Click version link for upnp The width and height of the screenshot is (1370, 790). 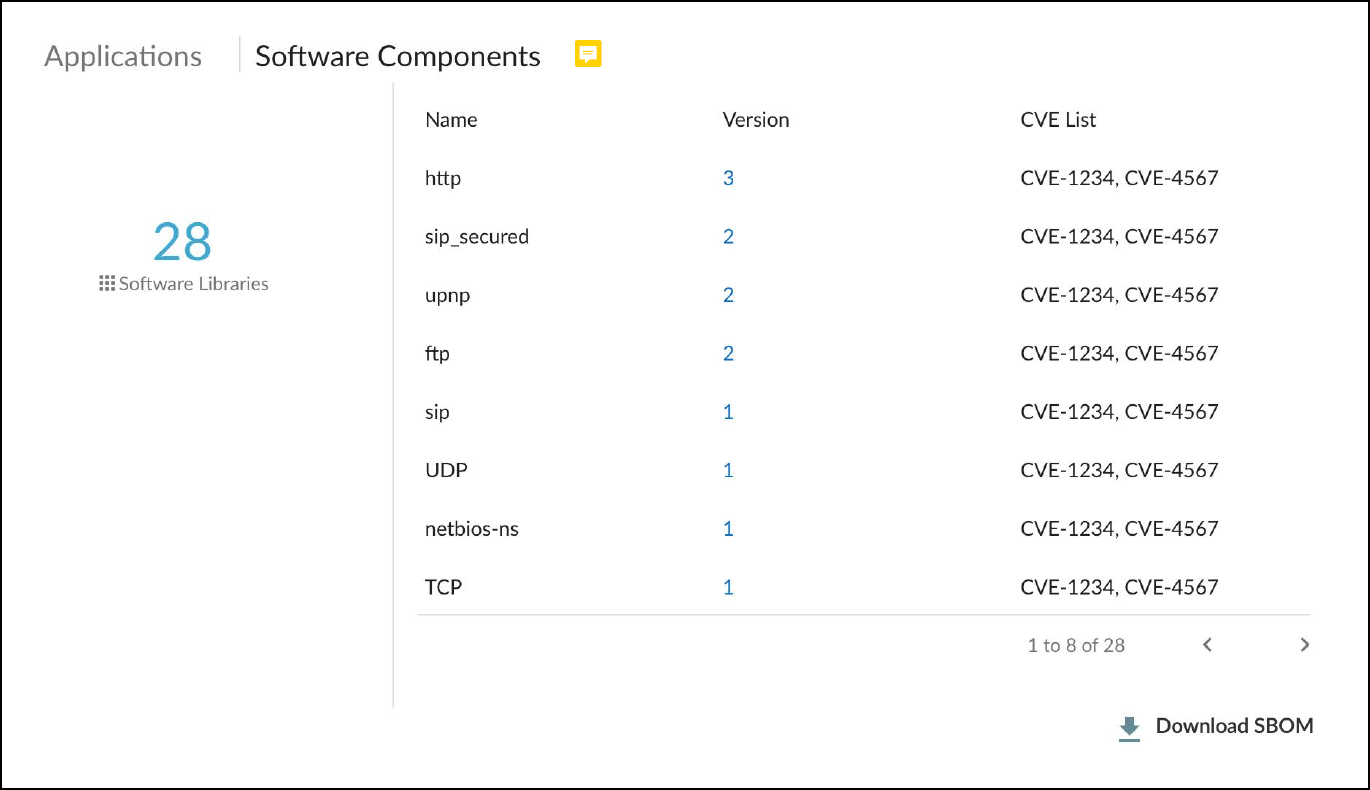click(728, 295)
